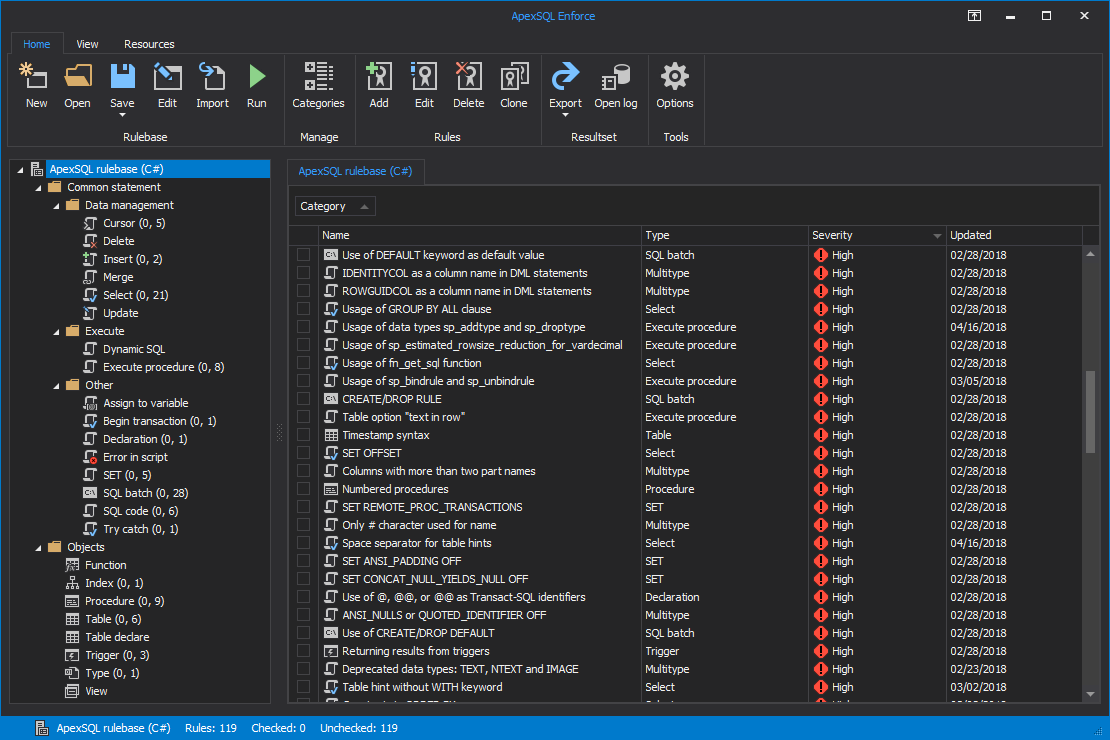Screen dimensions: 1110x740
Task: Sort by the Type column header
Action: [x=724, y=235]
